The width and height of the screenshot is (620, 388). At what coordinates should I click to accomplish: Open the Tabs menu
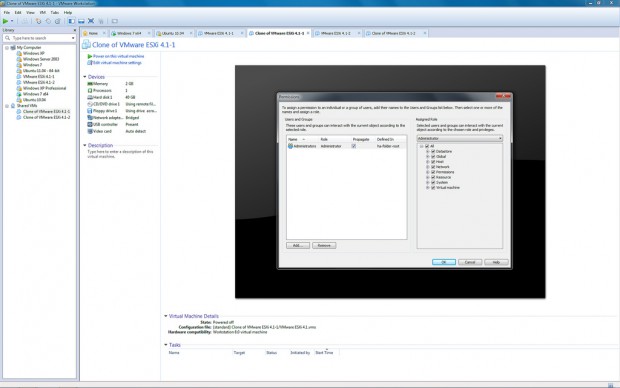(x=55, y=13)
